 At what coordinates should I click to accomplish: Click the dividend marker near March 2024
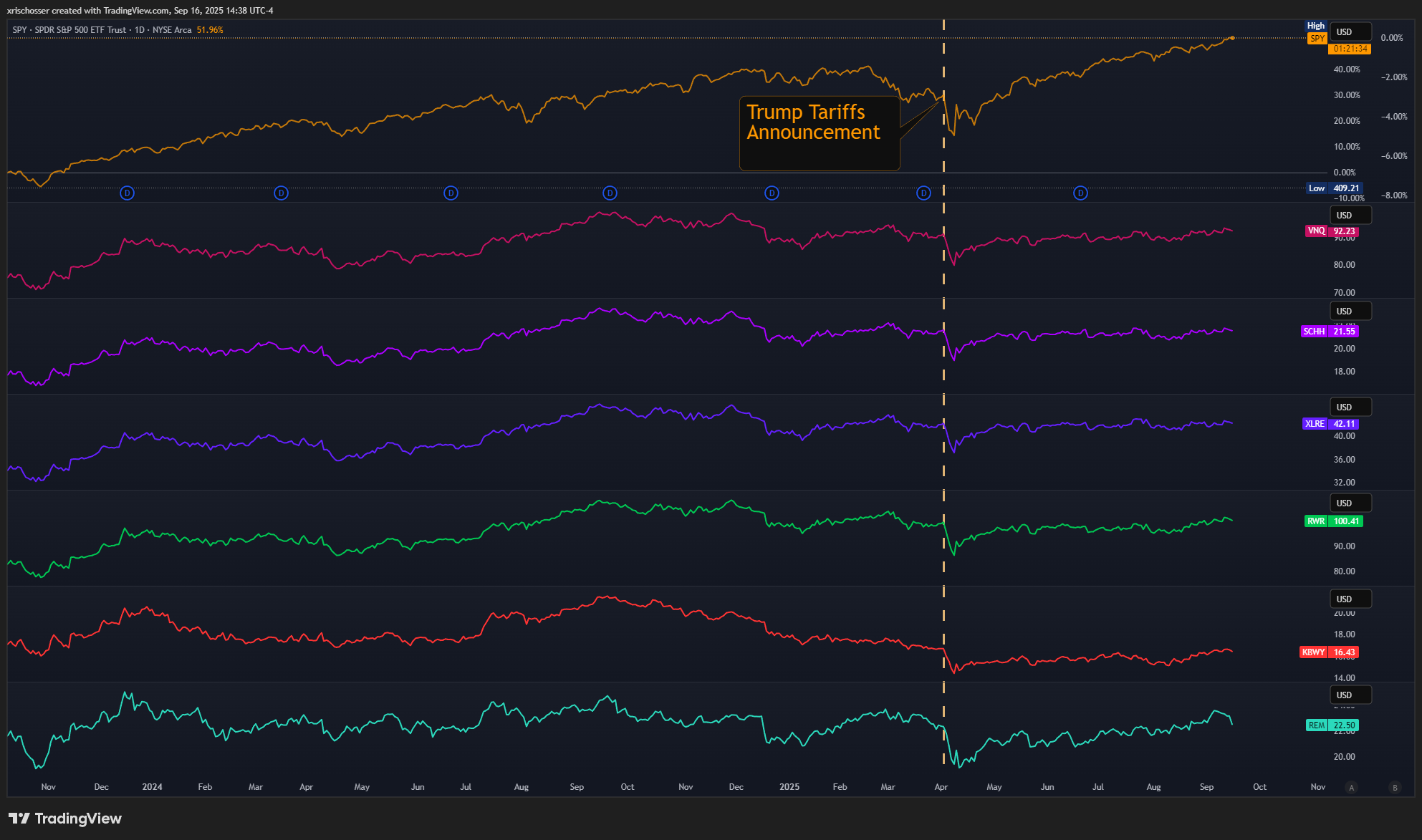coord(282,193)
